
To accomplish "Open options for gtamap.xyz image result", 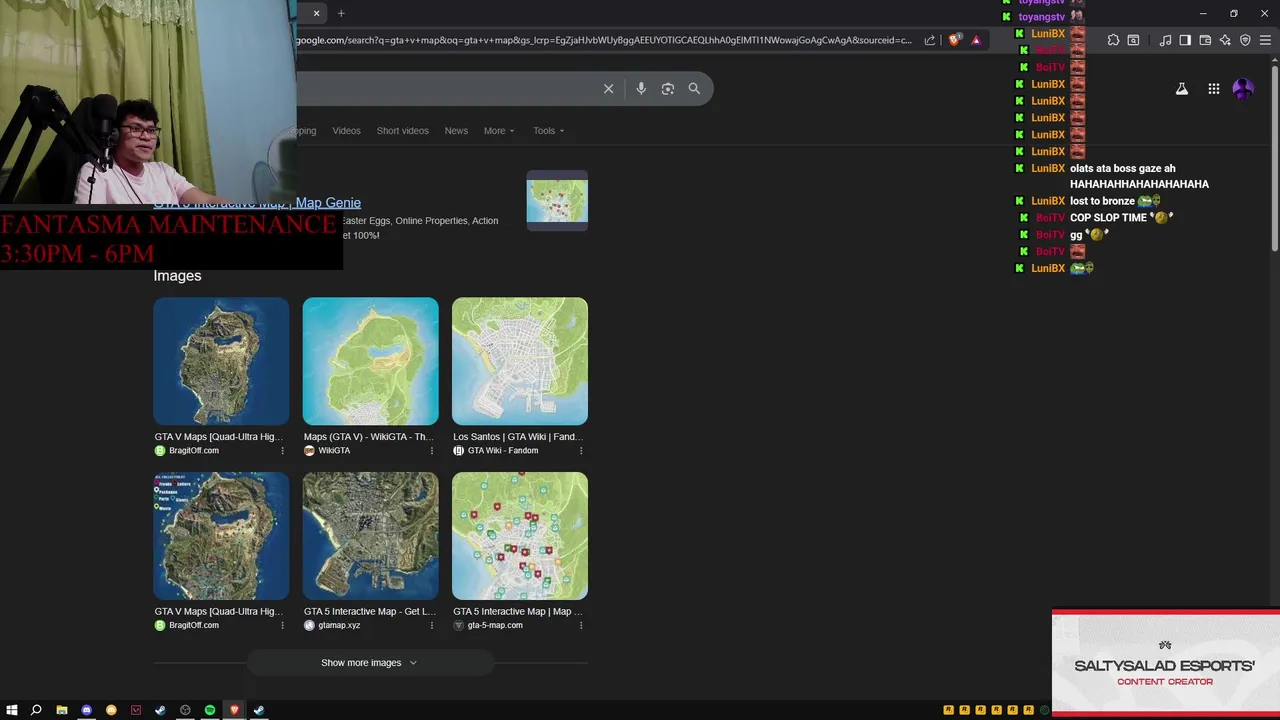I will tap(432, 626).
